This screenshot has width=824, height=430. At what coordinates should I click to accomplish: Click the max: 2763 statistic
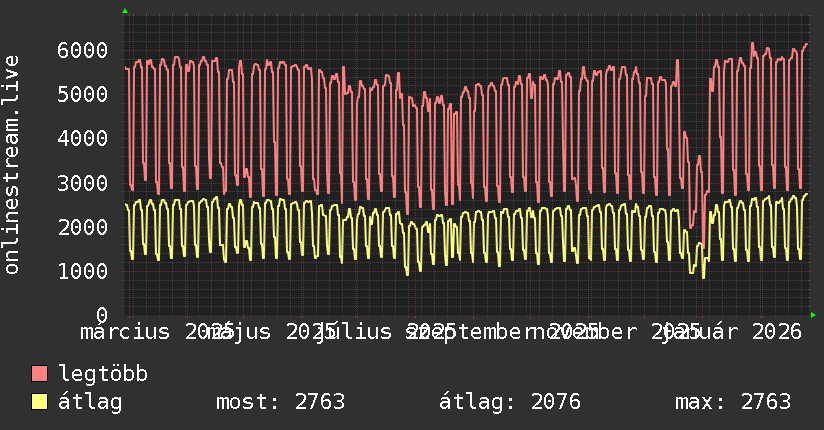[x=733, y=402]
